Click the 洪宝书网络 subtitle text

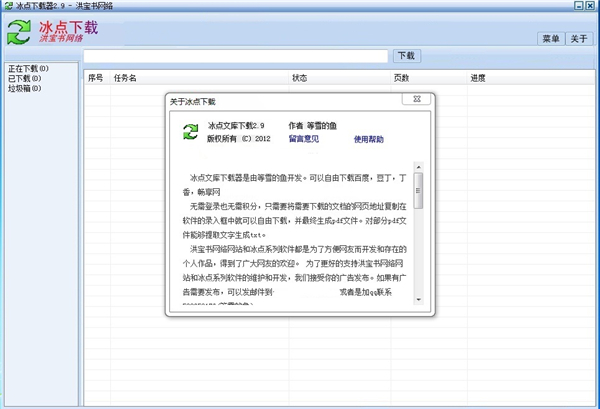pyautogui.click(x=61, y=38)
